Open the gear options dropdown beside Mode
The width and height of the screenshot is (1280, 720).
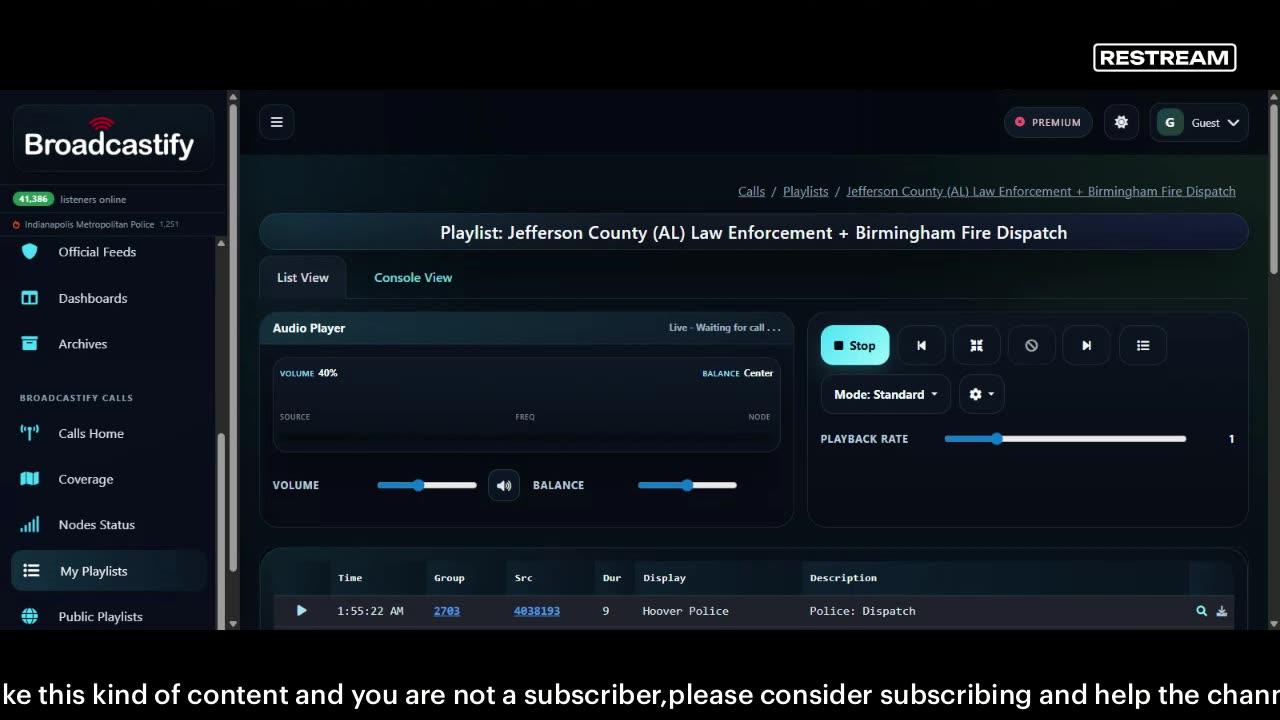tap(982, 394)
